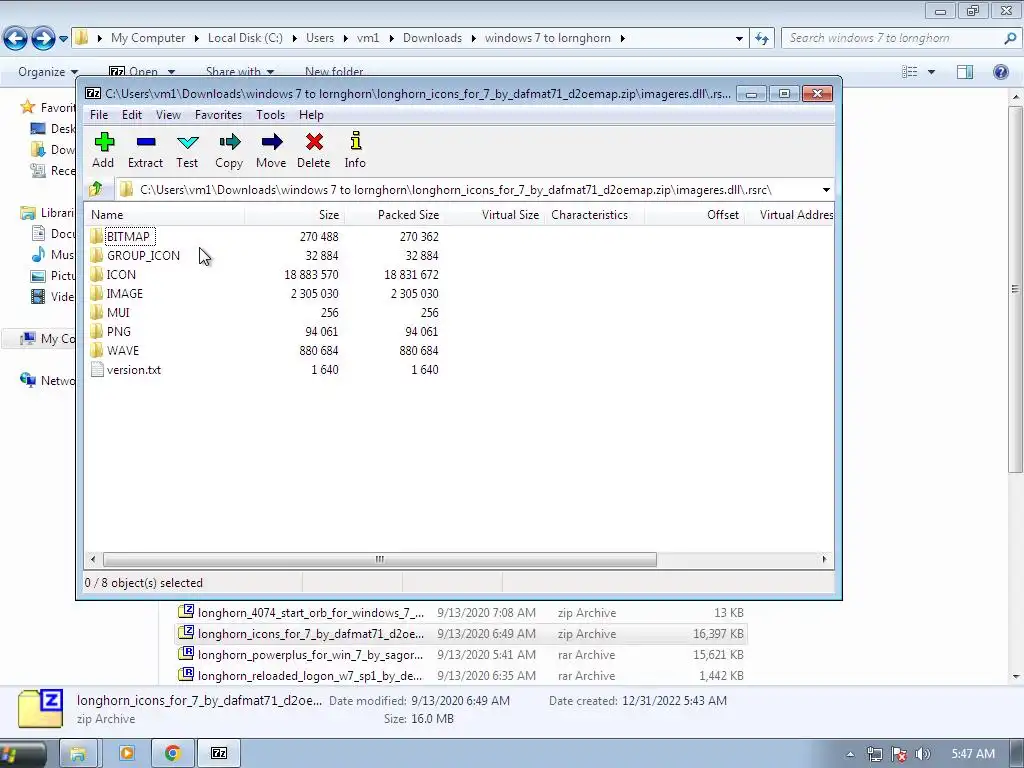Screen dimensions: 1024x768
Task: Select the BITMAP folder icon
Action: tap(97, 236)
